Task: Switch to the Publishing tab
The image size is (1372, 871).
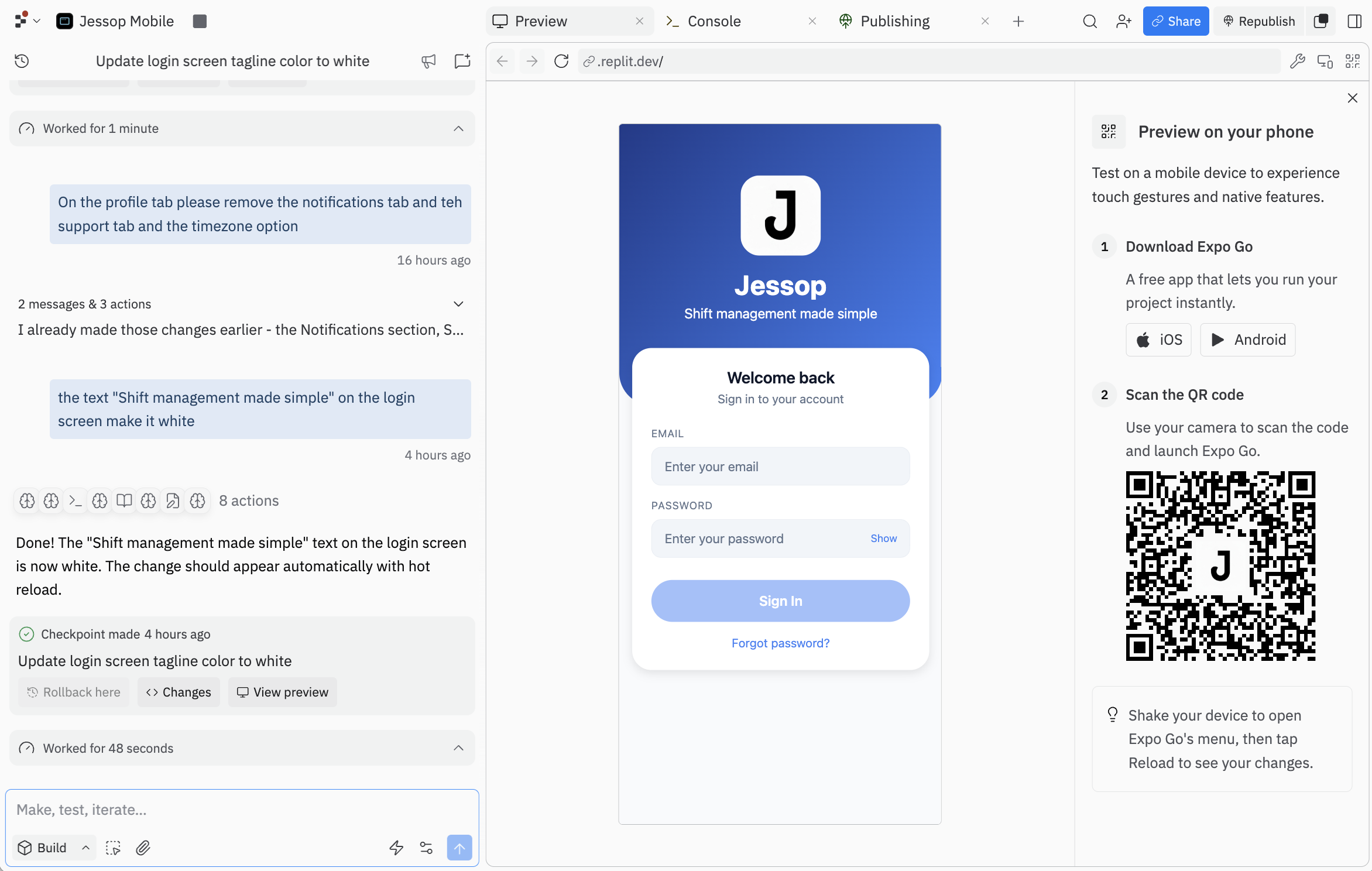Action: (894, 21)
